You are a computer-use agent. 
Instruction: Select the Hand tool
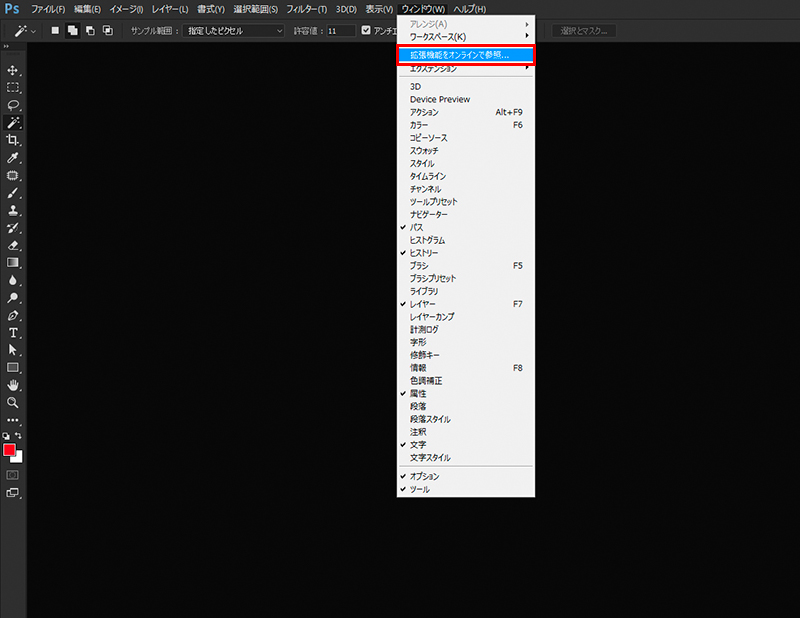point(13,385)
